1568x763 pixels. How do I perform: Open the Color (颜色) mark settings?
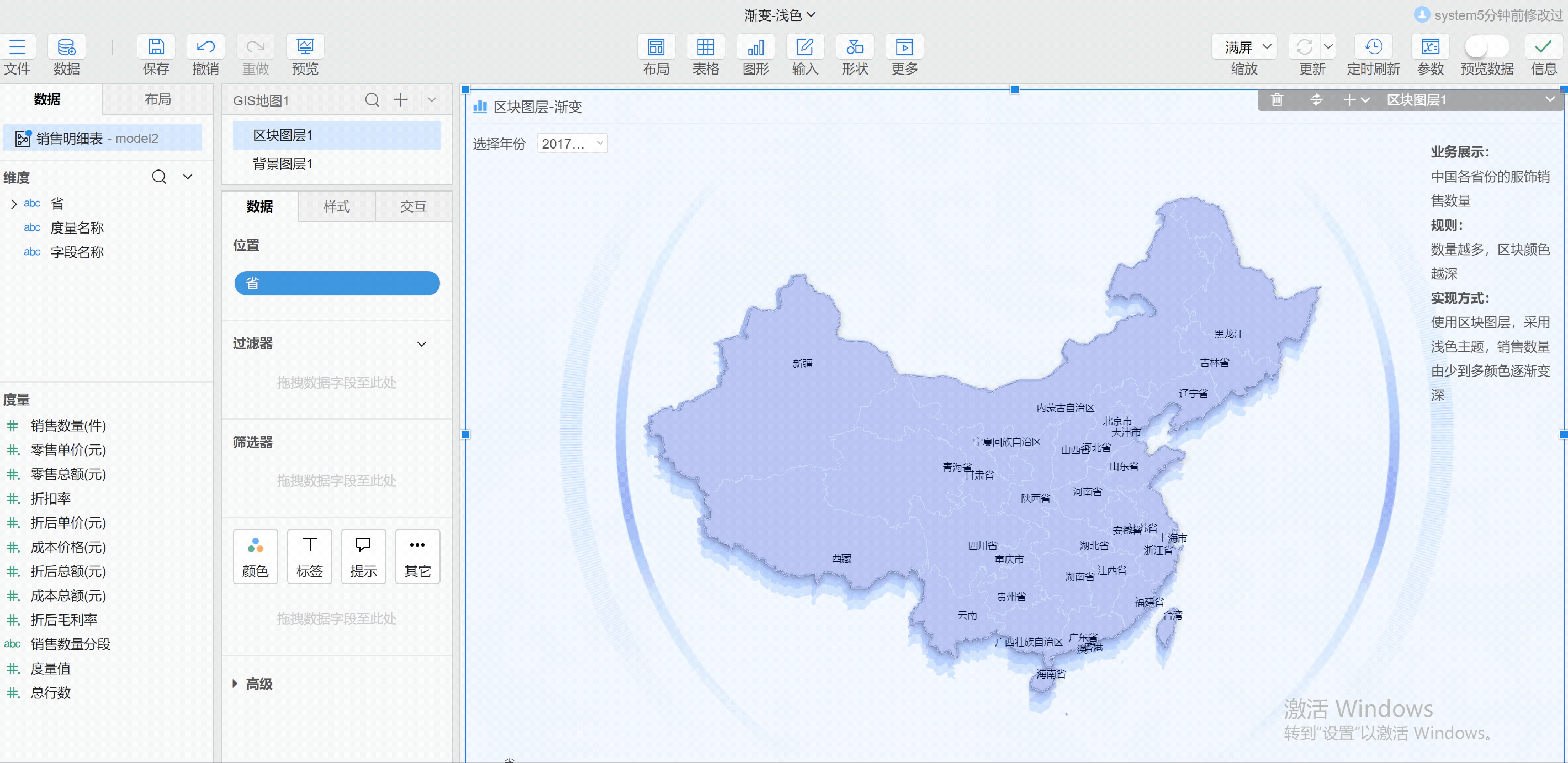pos(255,556)
